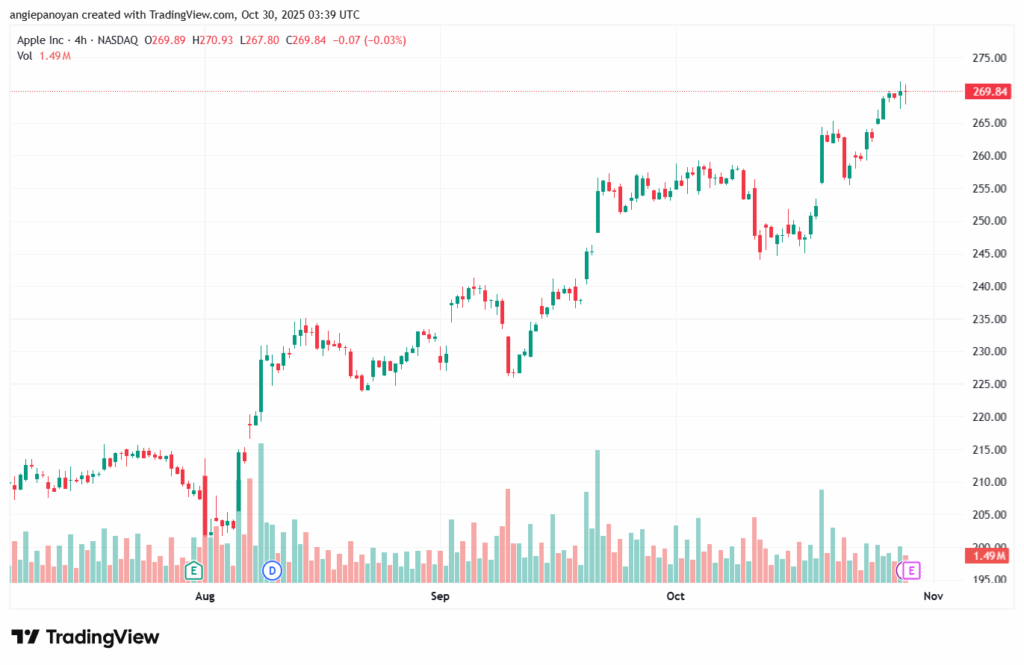This screenshot has width=1024, height=665.
Task: Click the Nov label on the time axis
Action: tap(933, 597)
